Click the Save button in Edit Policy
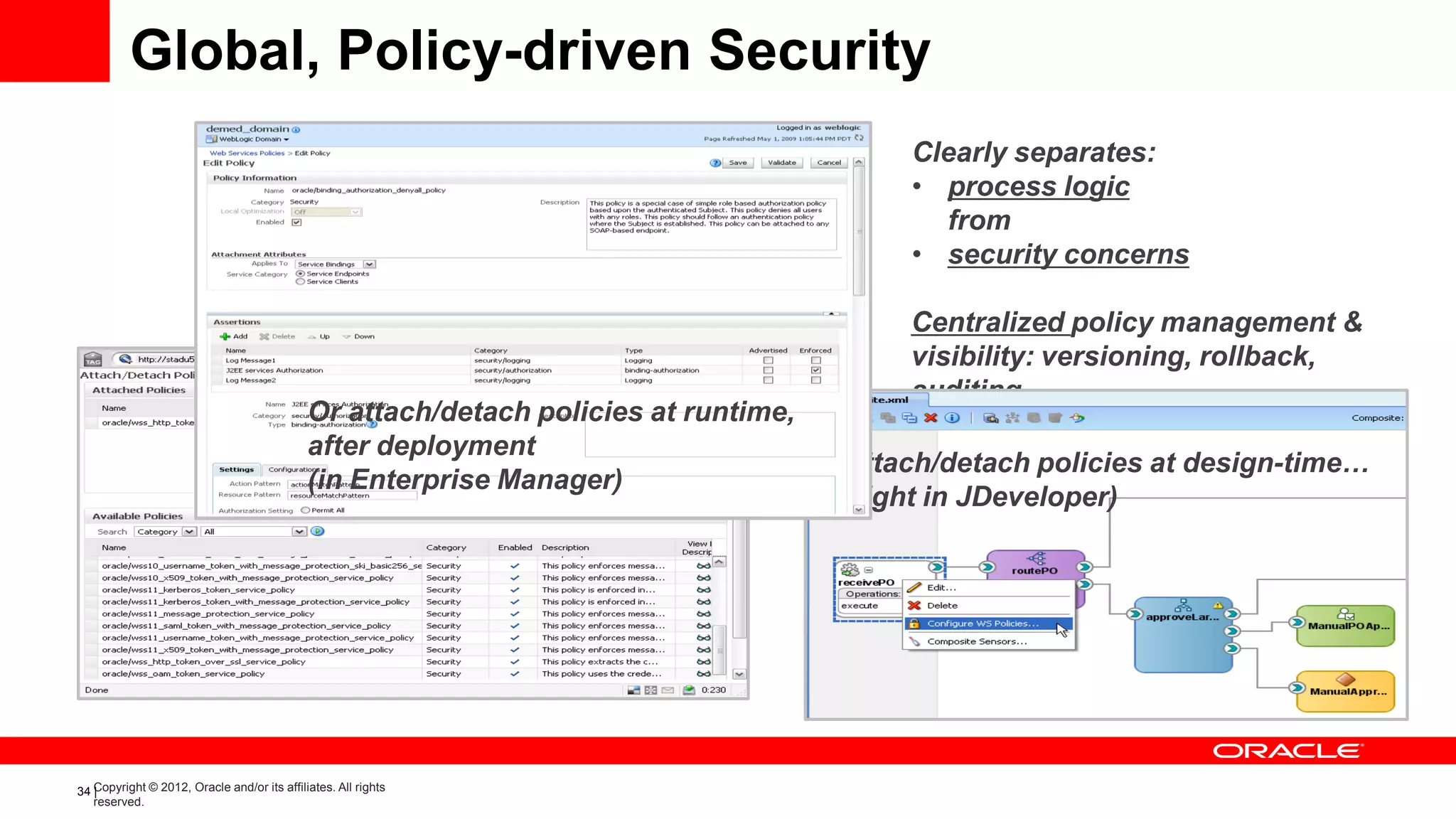1456x819 pixels. (x=738, y=163)
